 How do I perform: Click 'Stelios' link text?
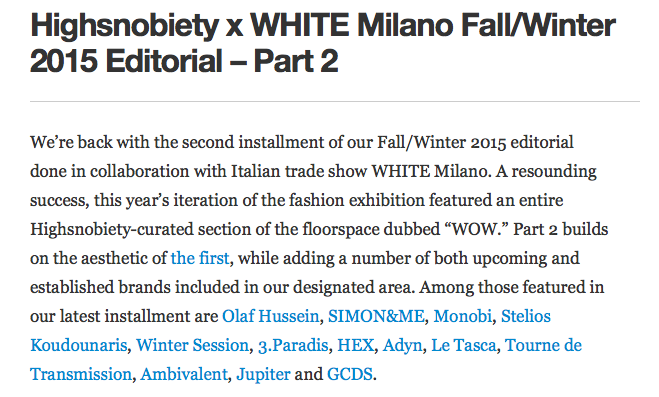point(526,316)
